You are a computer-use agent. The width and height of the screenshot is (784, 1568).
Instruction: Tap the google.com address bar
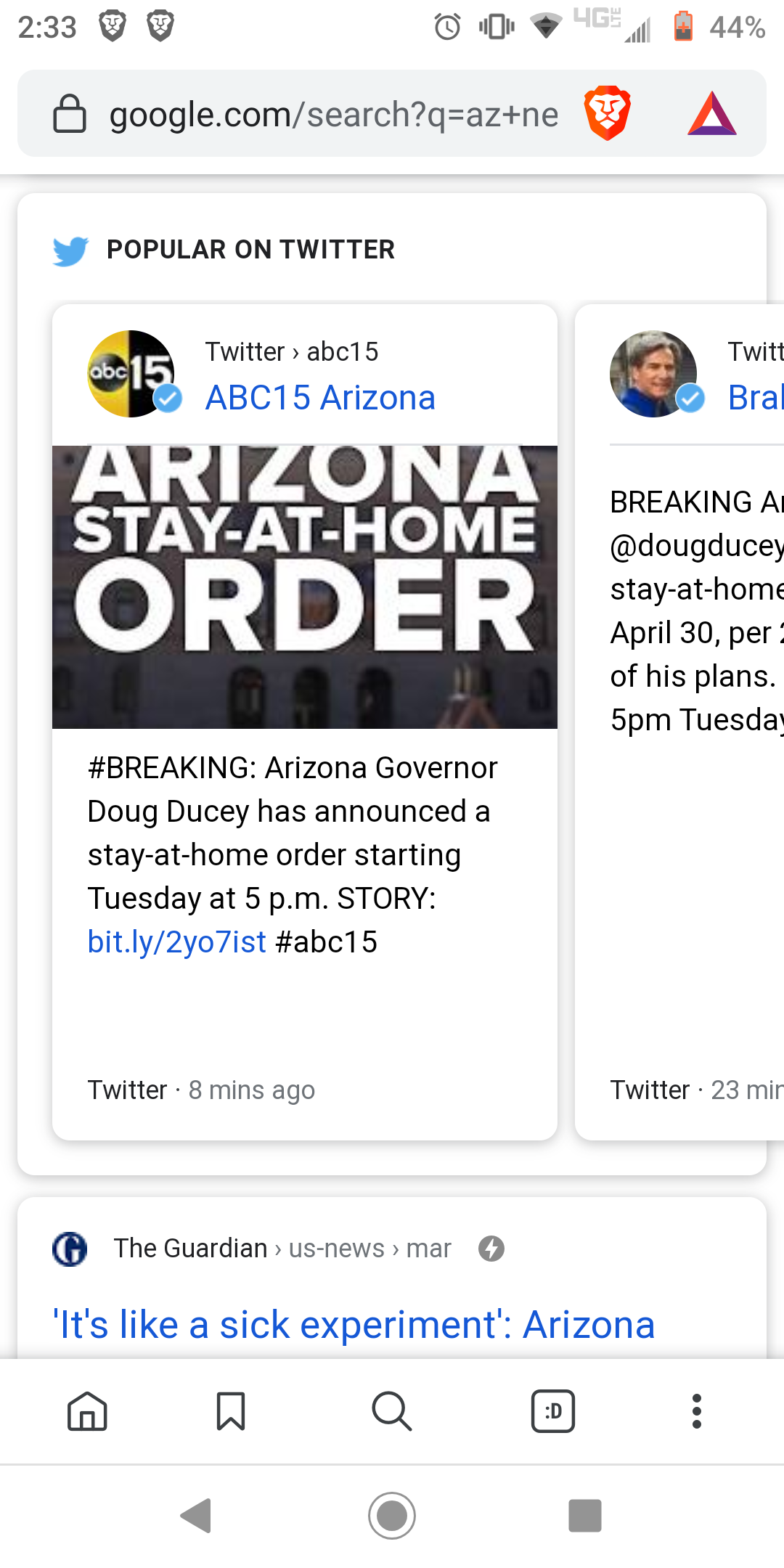(x=334, y=115)
